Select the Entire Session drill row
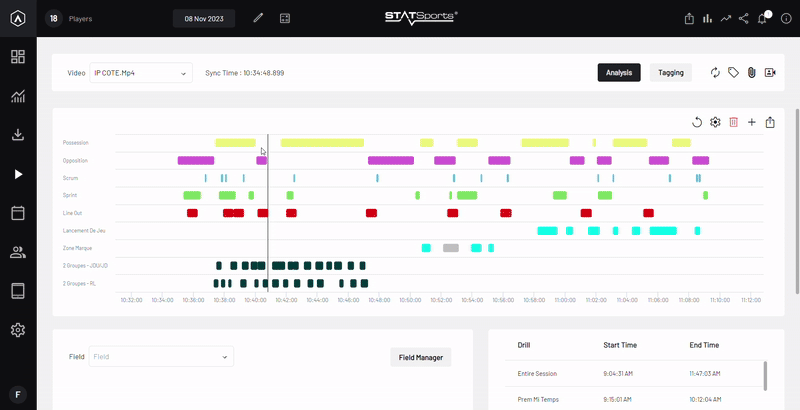This screenshot has height=410, width=800. coord(635,373)
